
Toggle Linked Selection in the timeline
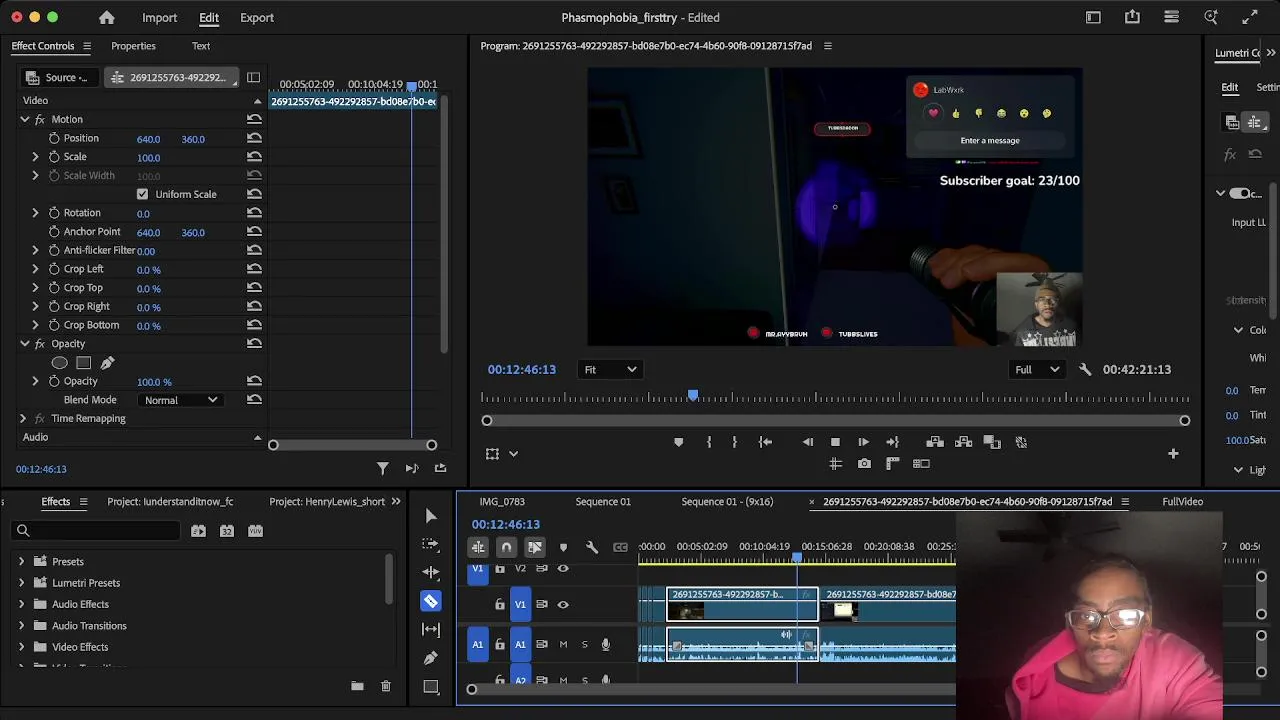(535, 547)
